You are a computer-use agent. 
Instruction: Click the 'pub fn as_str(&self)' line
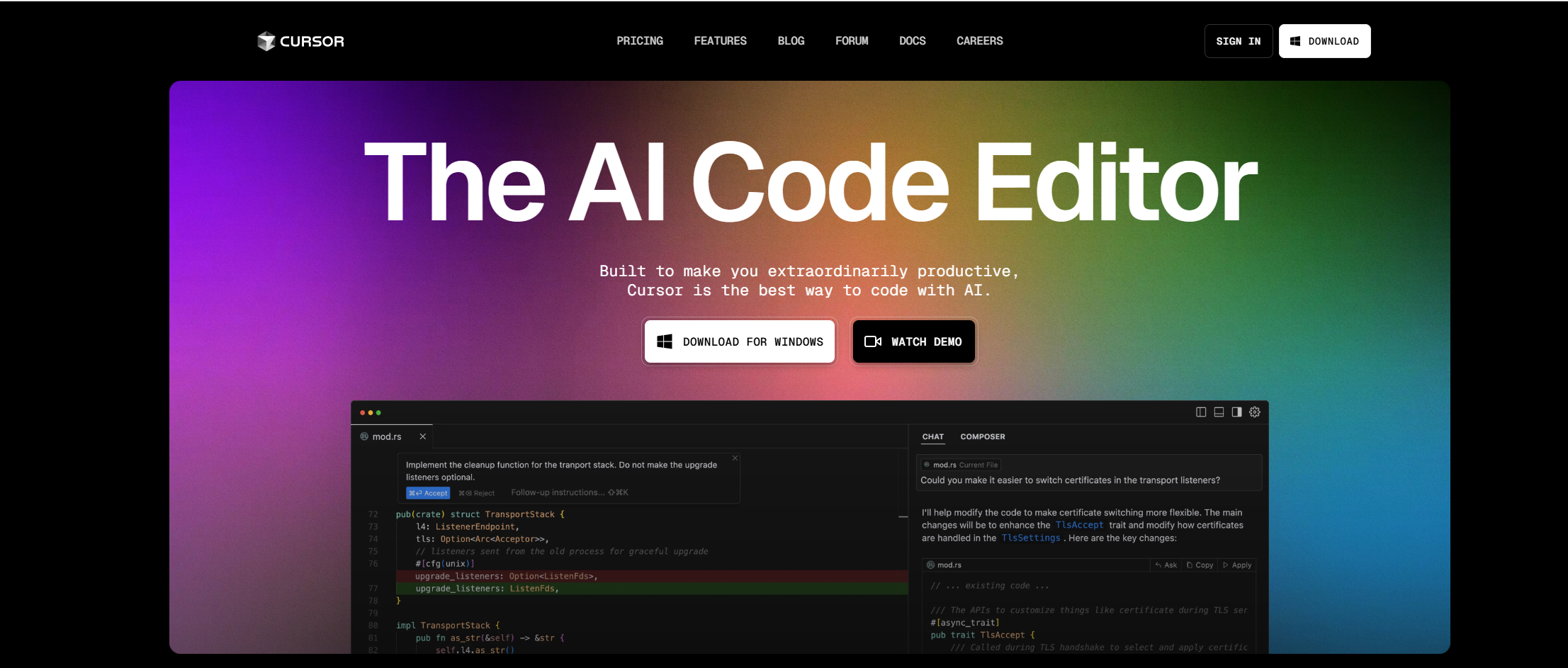490,638
